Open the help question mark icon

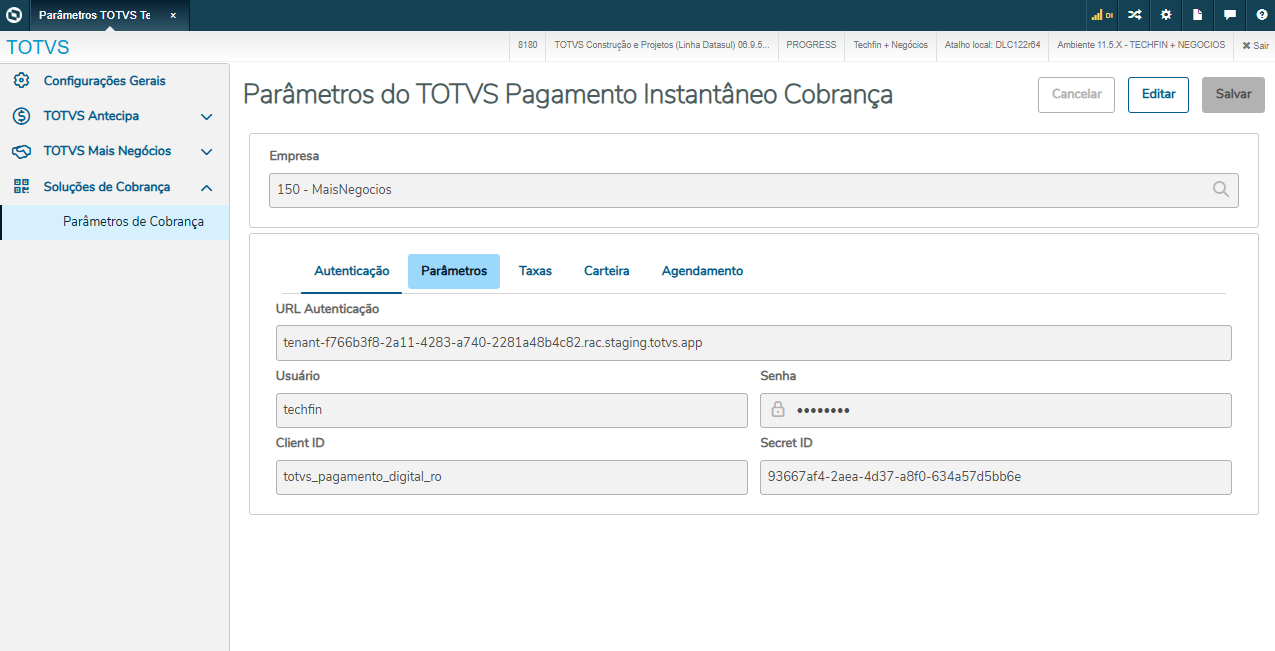tap(1261, 15)
